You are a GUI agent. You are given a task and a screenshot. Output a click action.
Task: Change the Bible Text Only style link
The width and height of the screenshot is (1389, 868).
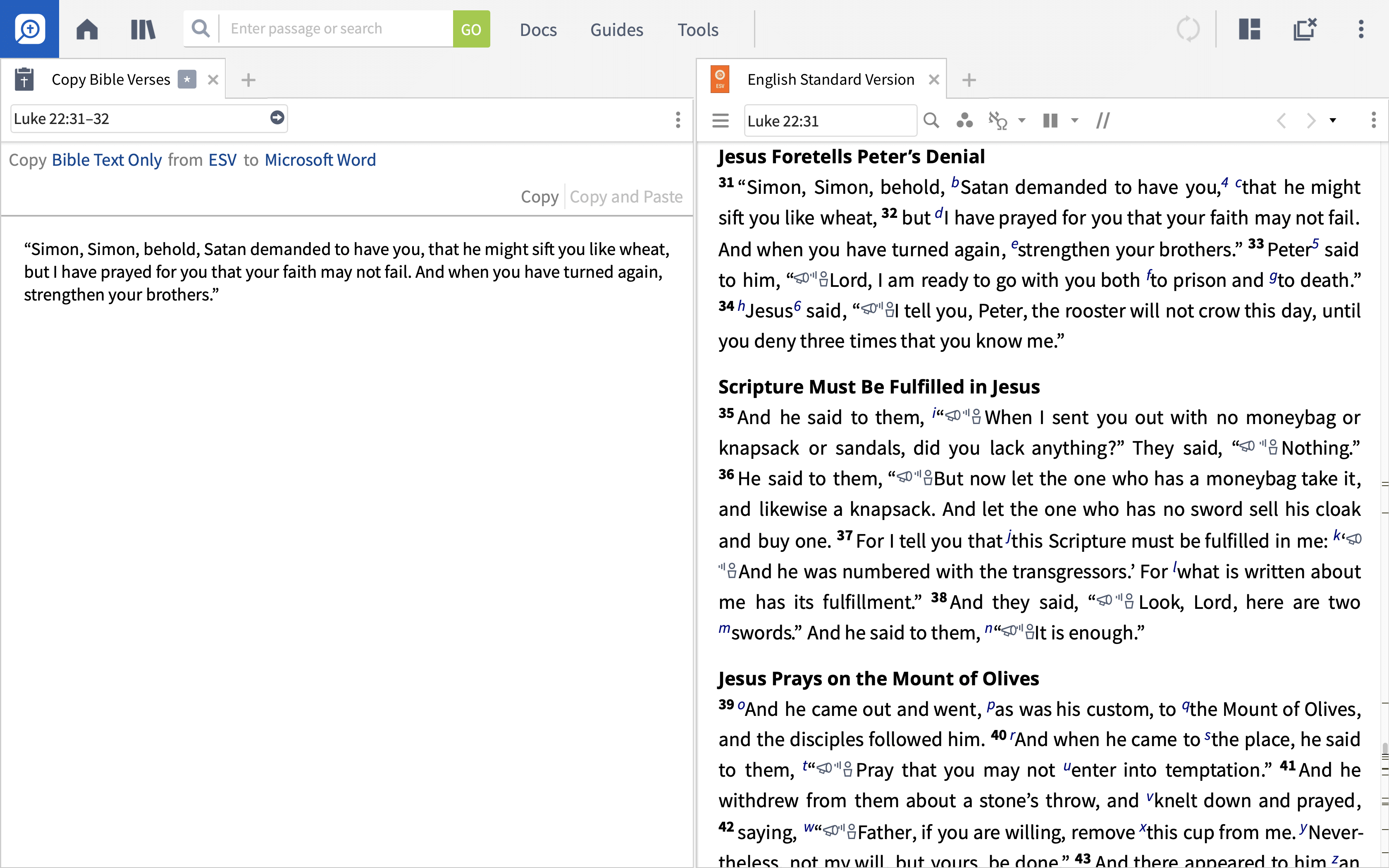[107, 160]
